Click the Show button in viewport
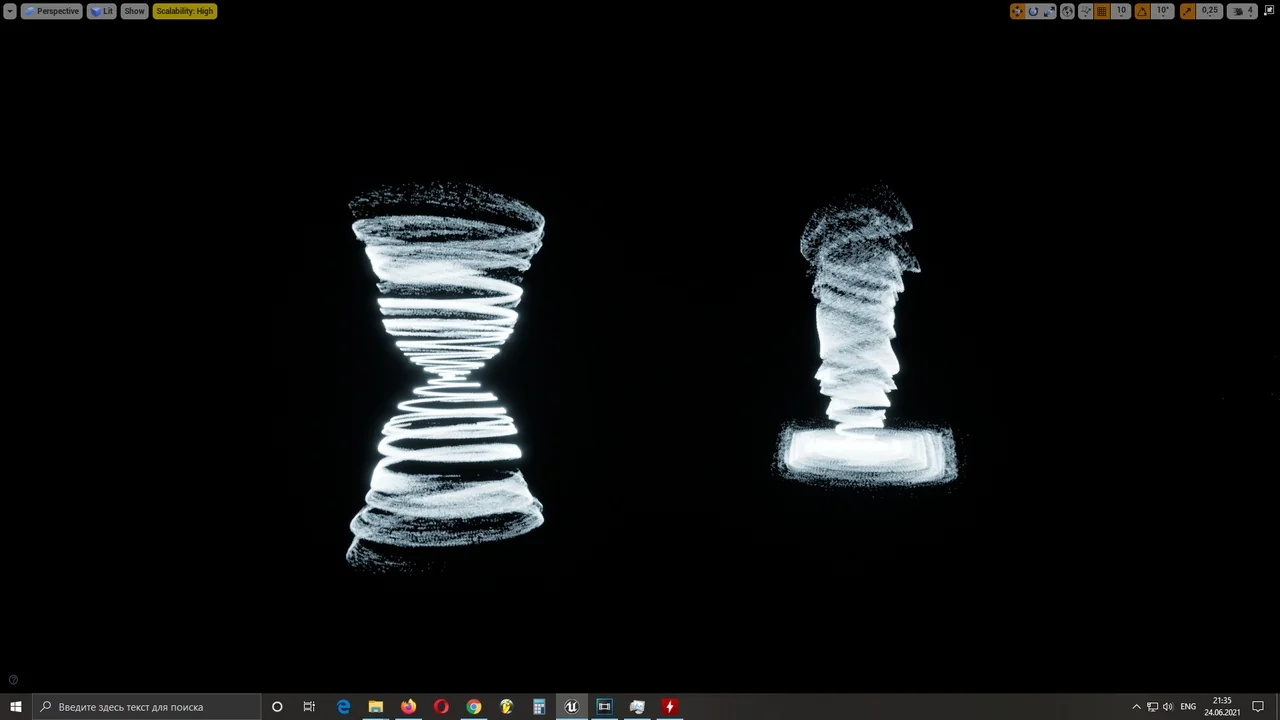This screenshot has height=720, width=1280. [134, 11]
